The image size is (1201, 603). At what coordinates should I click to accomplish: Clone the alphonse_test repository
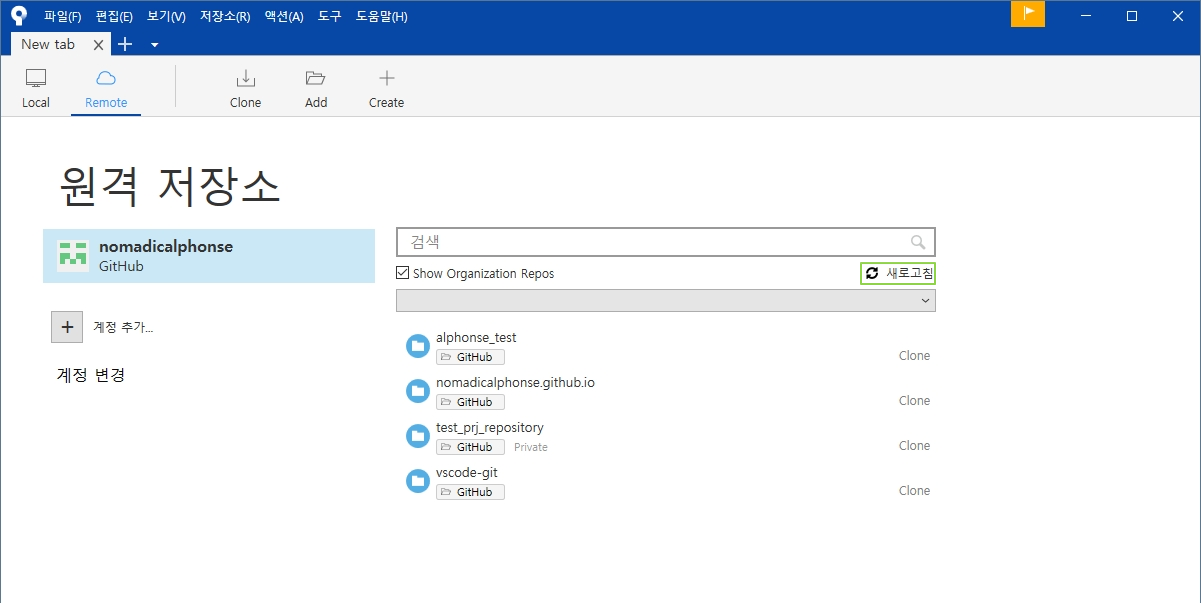coord(914,356)
